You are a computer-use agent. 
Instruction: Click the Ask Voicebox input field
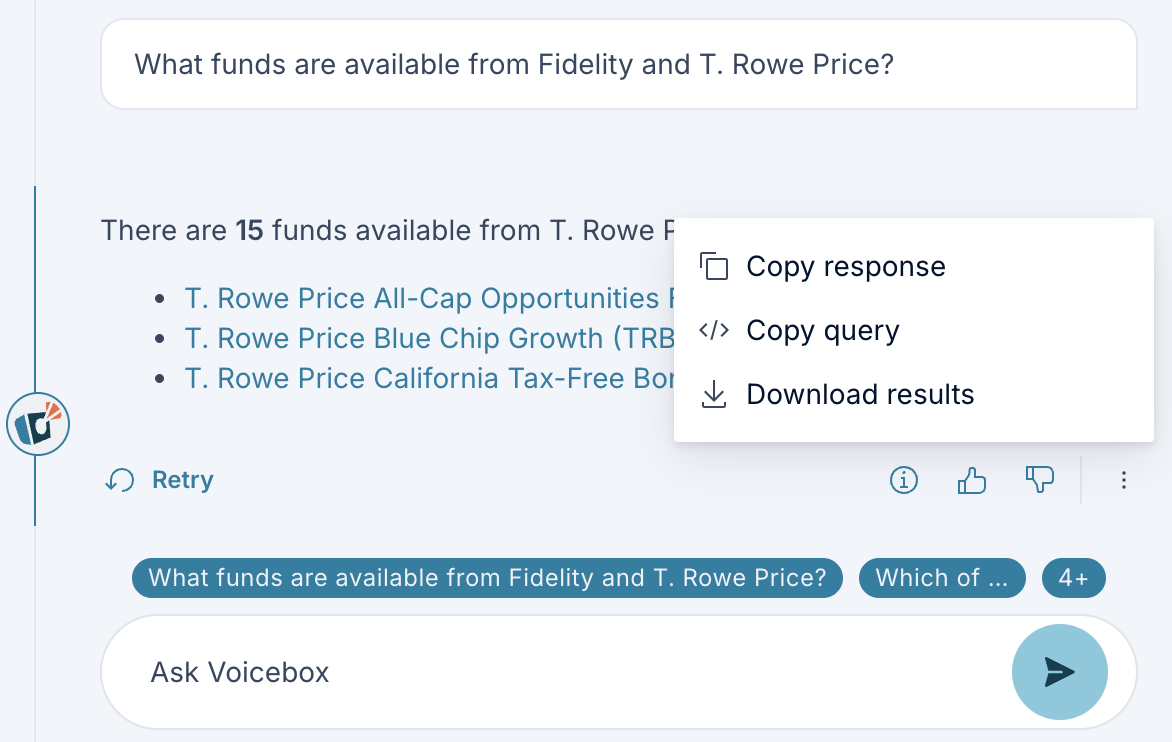[550, 671]
